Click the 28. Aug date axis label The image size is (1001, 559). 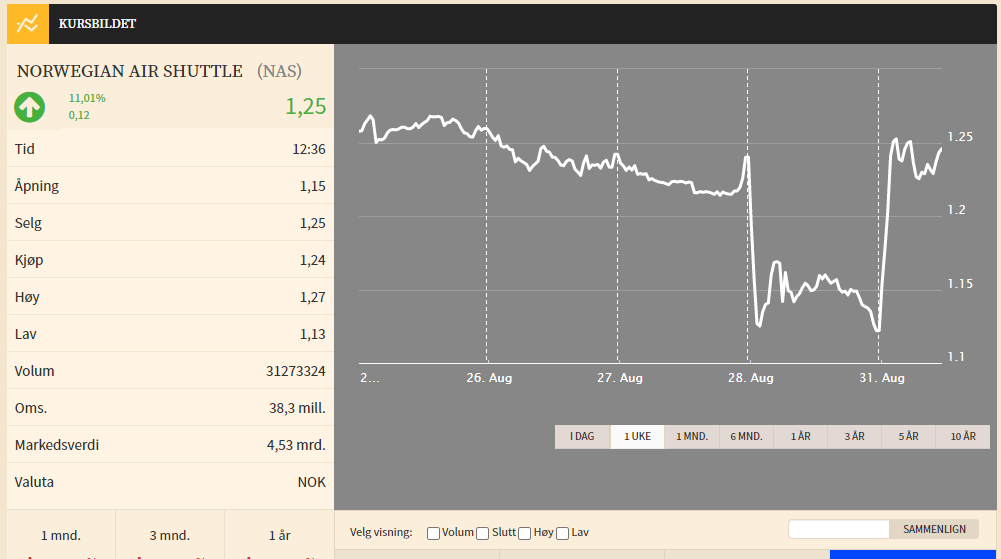tap(751, 378)
